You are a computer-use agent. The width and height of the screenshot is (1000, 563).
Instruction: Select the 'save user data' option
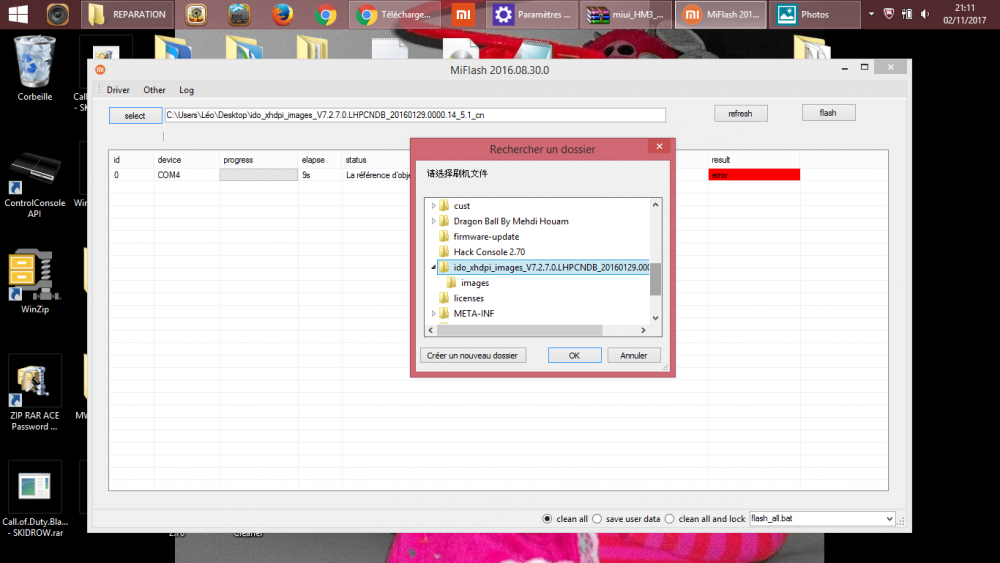point(597,519)
